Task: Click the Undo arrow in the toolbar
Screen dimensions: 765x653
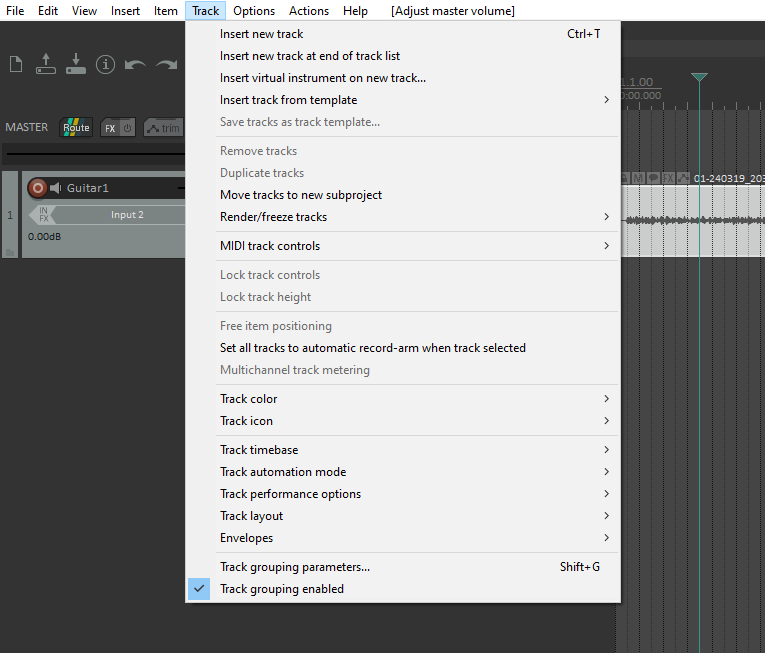Action: click(135, 65)
